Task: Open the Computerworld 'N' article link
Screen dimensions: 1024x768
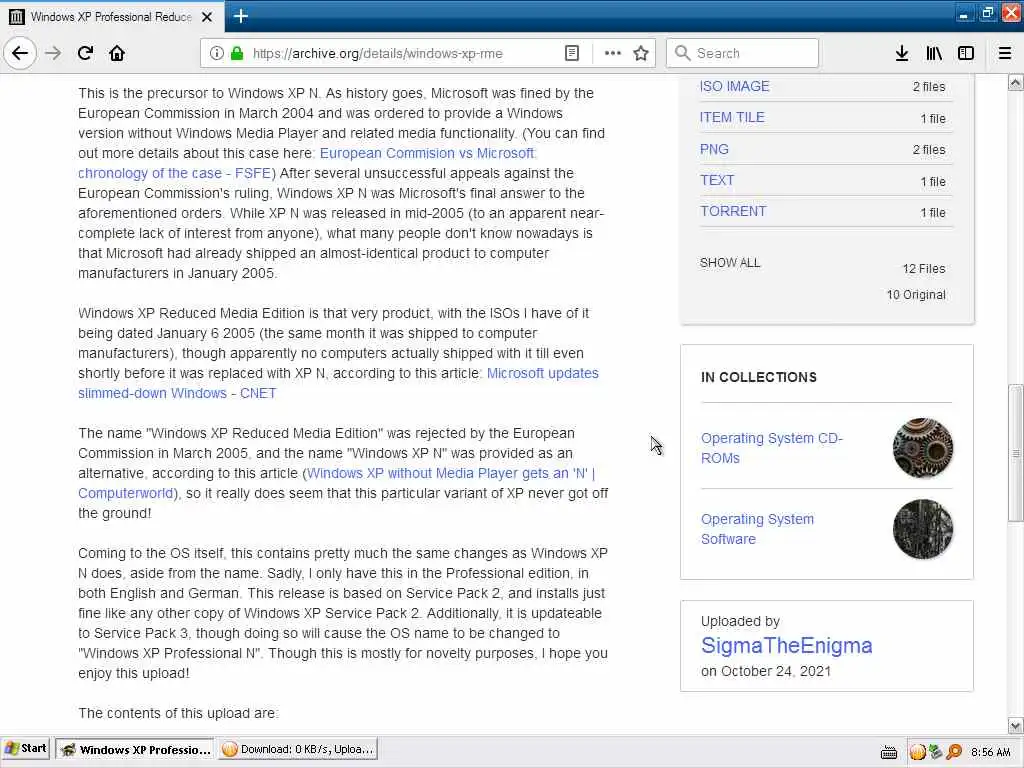Action: pos(336,483)
